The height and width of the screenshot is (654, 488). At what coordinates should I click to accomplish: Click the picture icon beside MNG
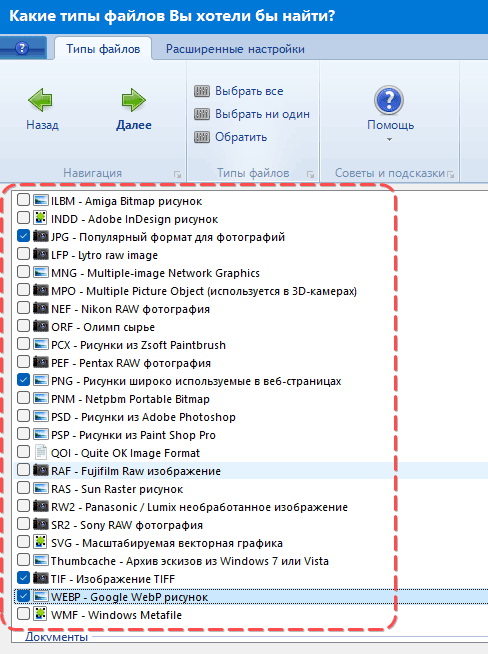[40, 272]
